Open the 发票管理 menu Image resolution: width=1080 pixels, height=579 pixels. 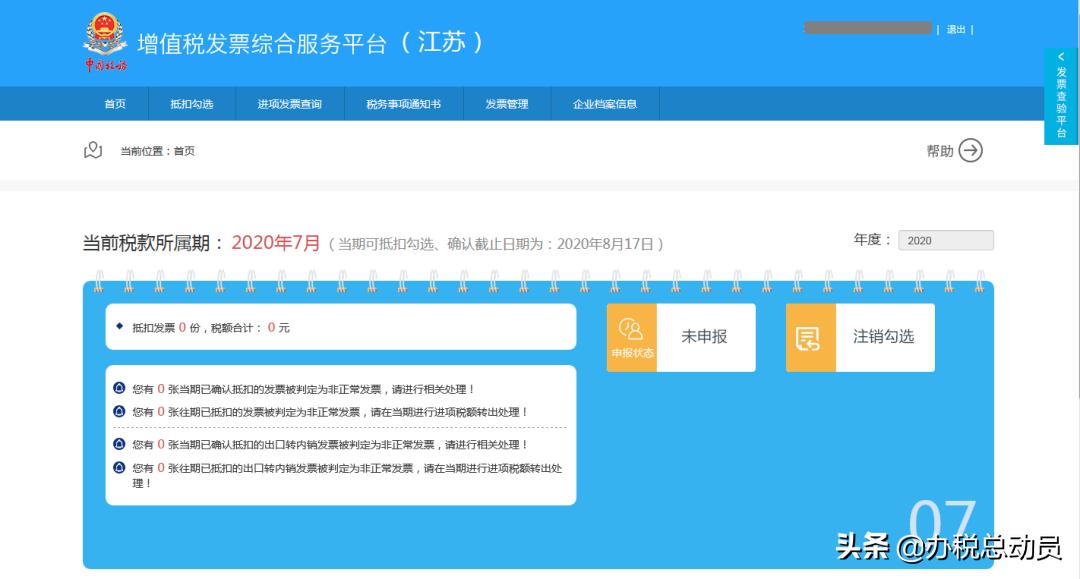(x=509, y=103)
